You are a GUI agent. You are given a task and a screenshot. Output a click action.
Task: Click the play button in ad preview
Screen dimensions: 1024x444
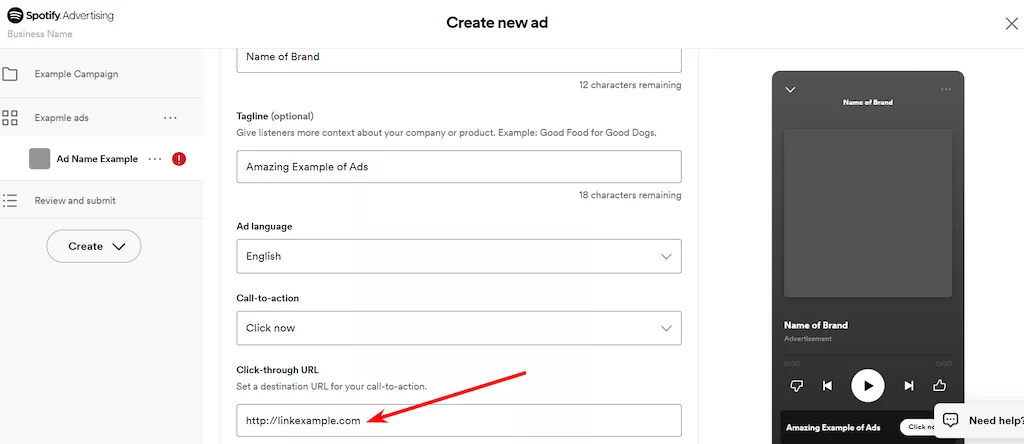click(868, 386)
